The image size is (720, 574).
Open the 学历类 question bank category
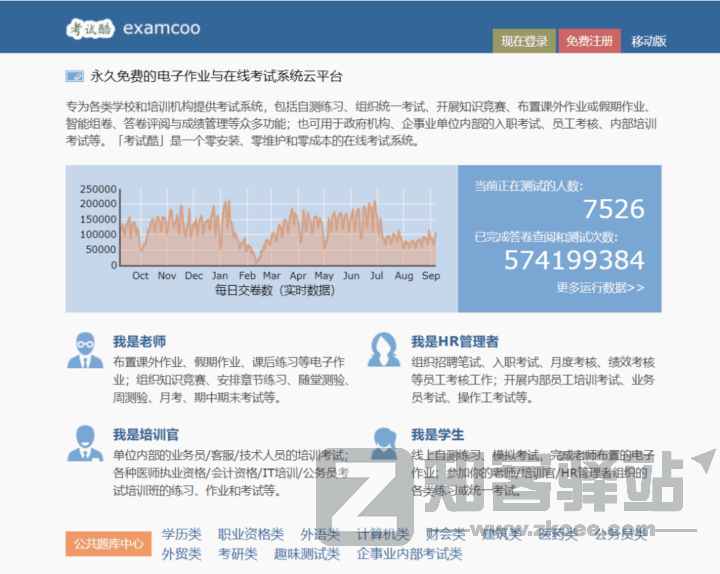pyautogui.click(x=181, y=535)
